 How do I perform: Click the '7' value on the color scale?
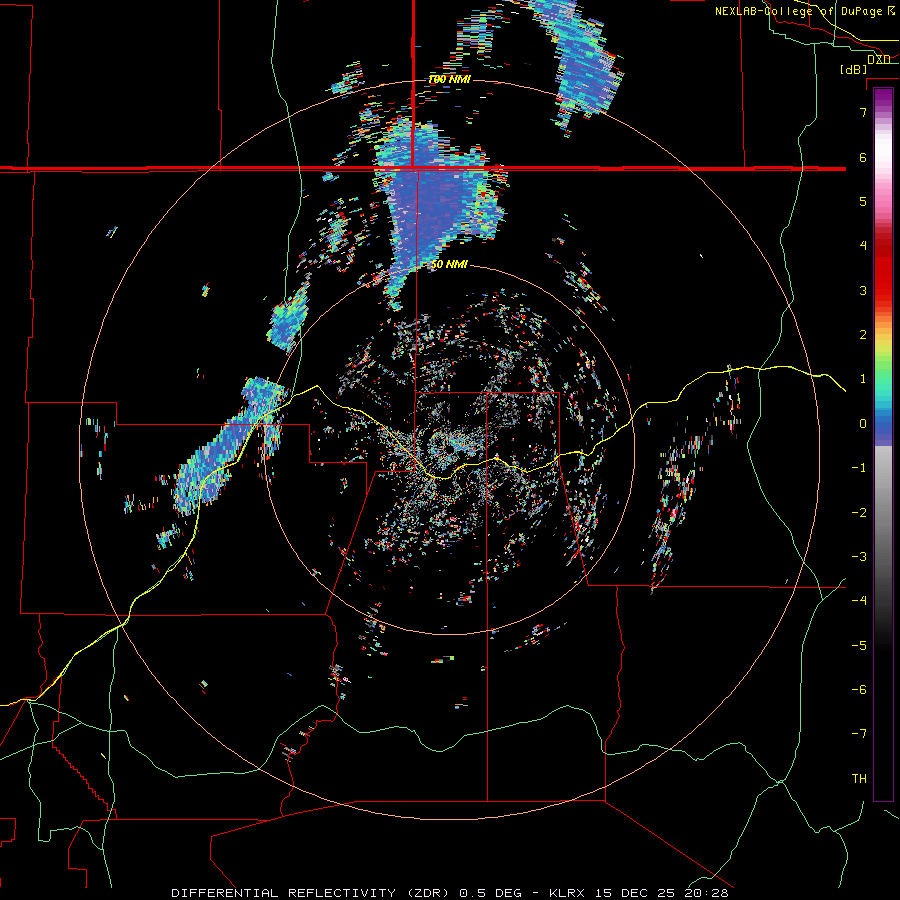click(863, 112)
